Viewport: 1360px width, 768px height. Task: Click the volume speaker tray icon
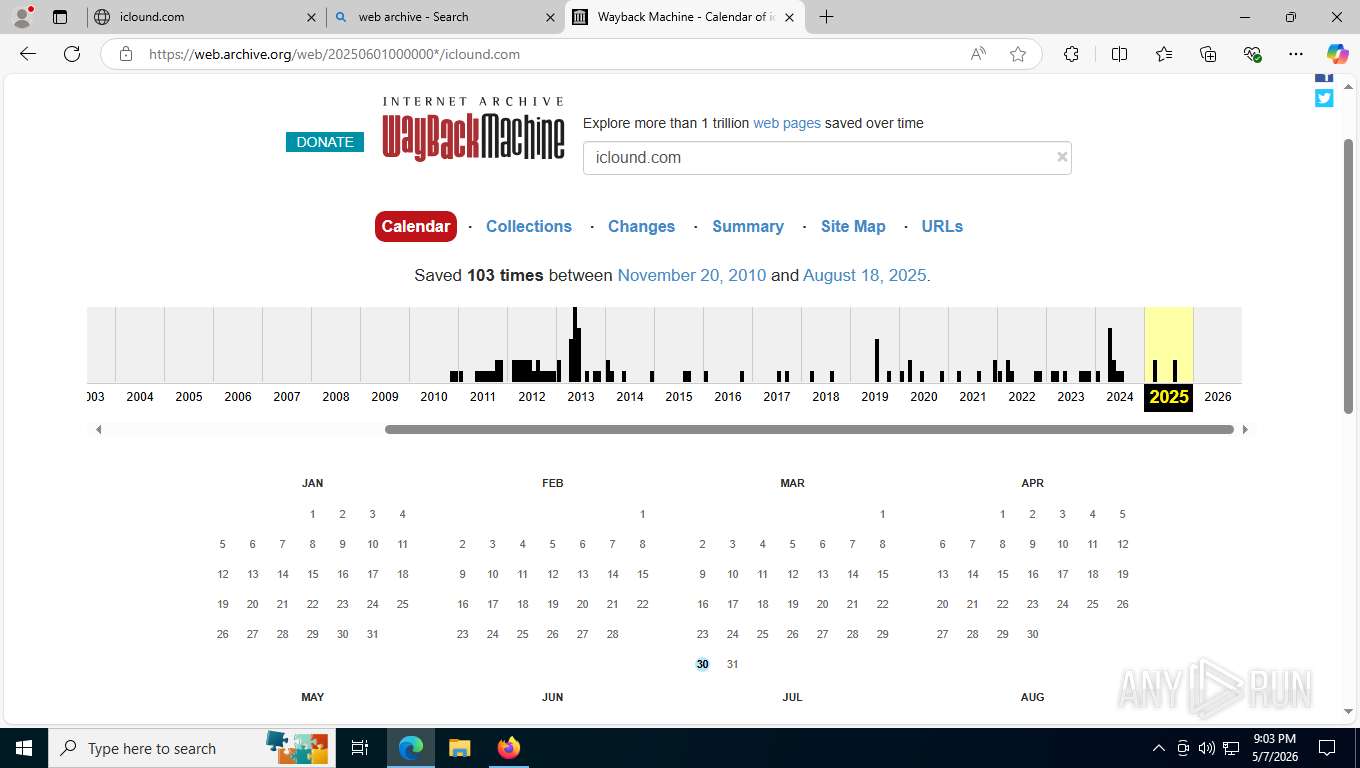pyautogui.click(x=1206, y=748)
